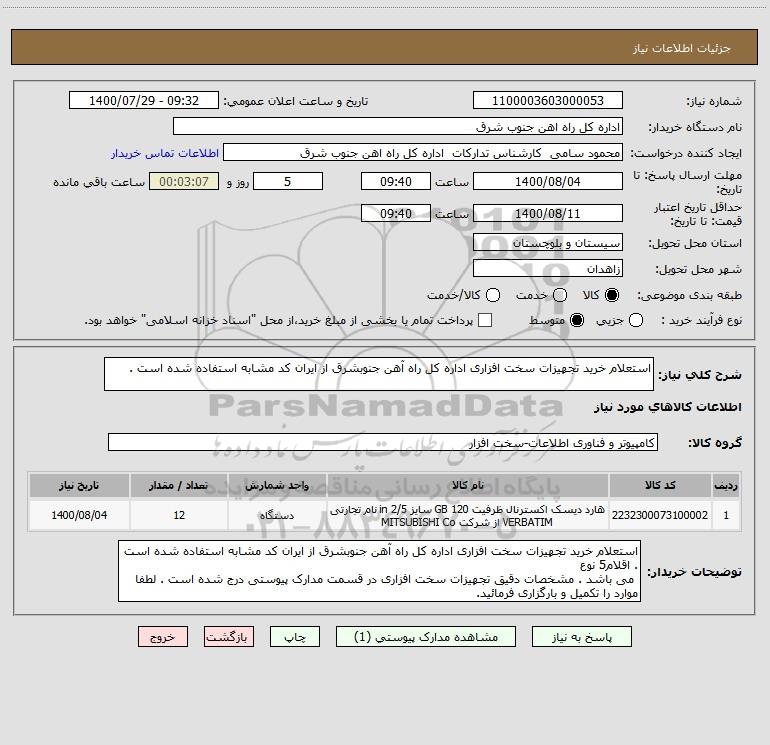Screen dimensions: 770x745
Task: Click the خروج exit button
Action: (x=163, y=637)
